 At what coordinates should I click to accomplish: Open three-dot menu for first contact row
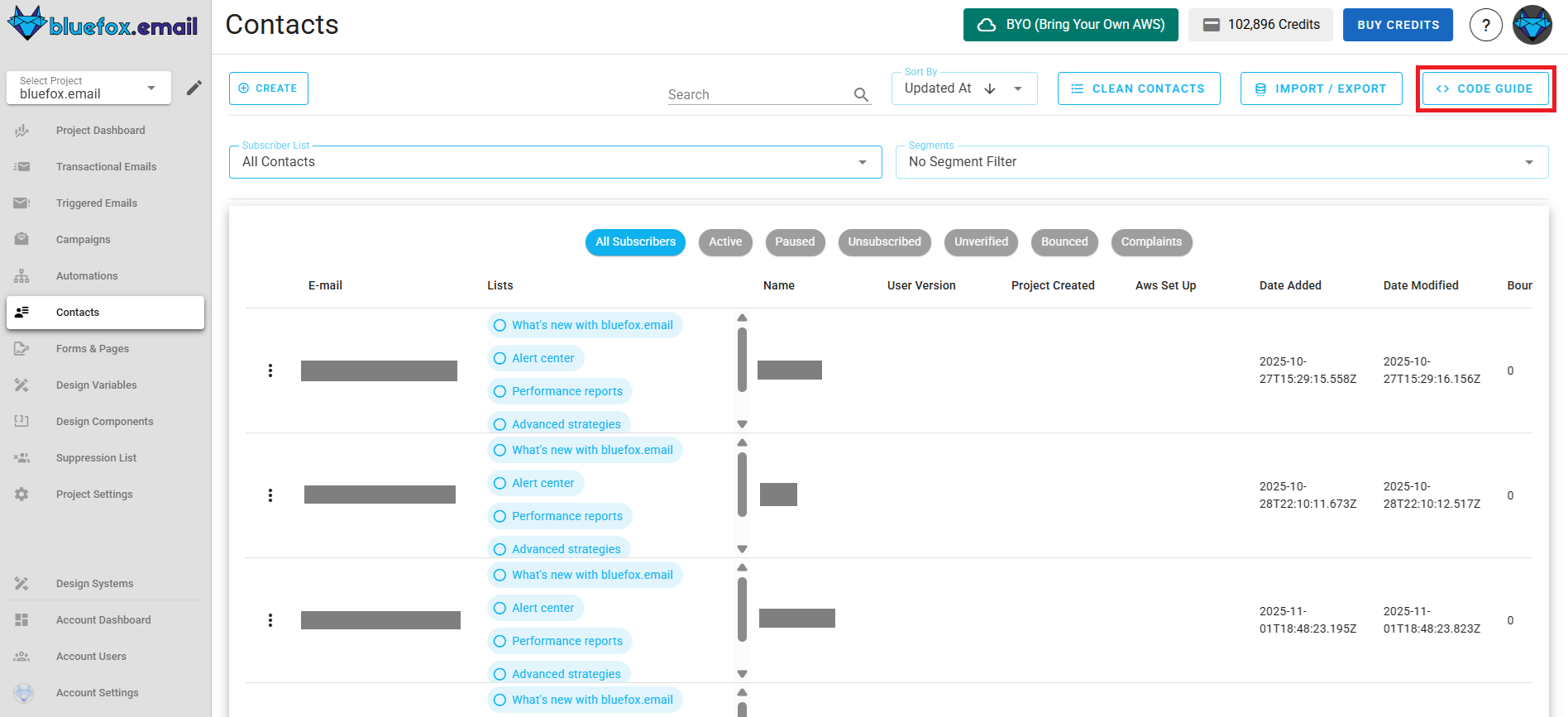270,370
